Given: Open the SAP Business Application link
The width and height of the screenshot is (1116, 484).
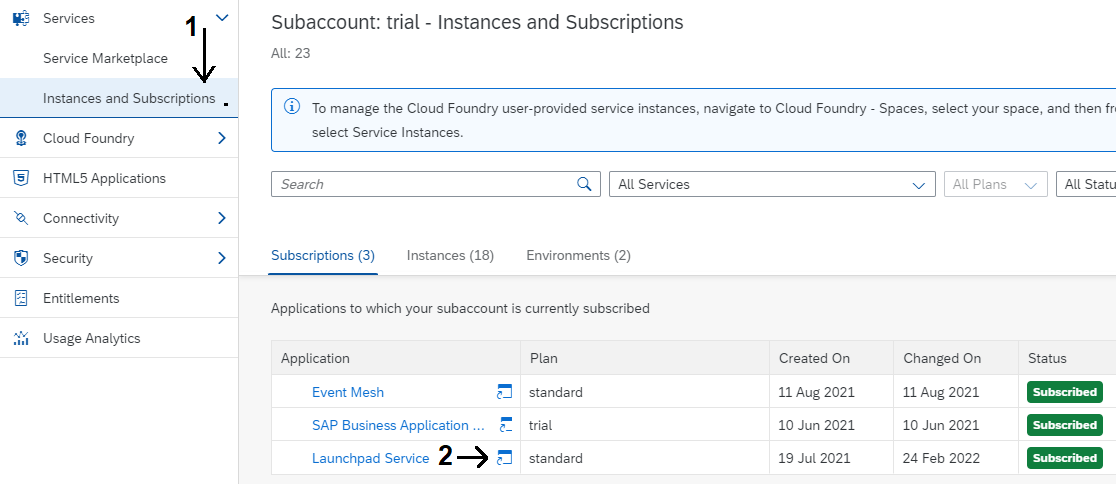Looking at the screenshot, I should [x=400, y=425].
